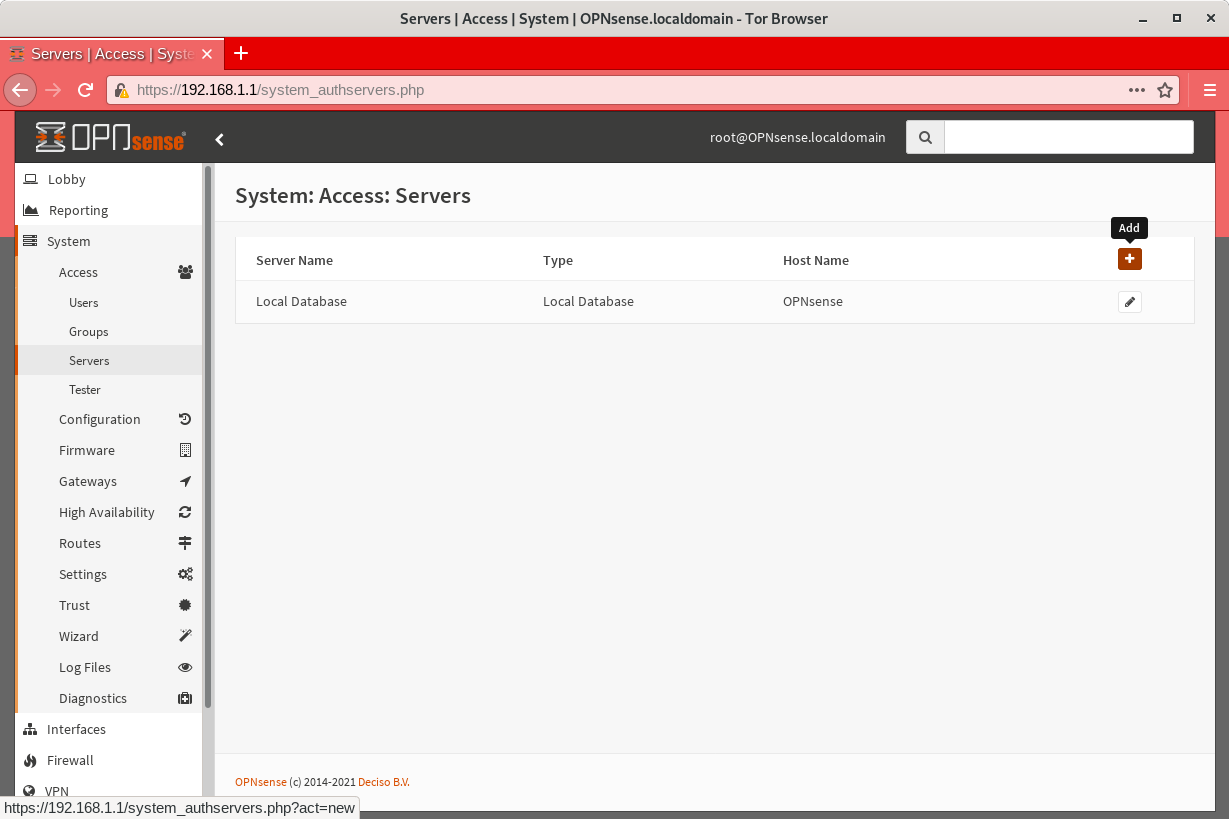Collapse the navigation sidebar with the chevron

pyautogui.click(x=220, y=139)
